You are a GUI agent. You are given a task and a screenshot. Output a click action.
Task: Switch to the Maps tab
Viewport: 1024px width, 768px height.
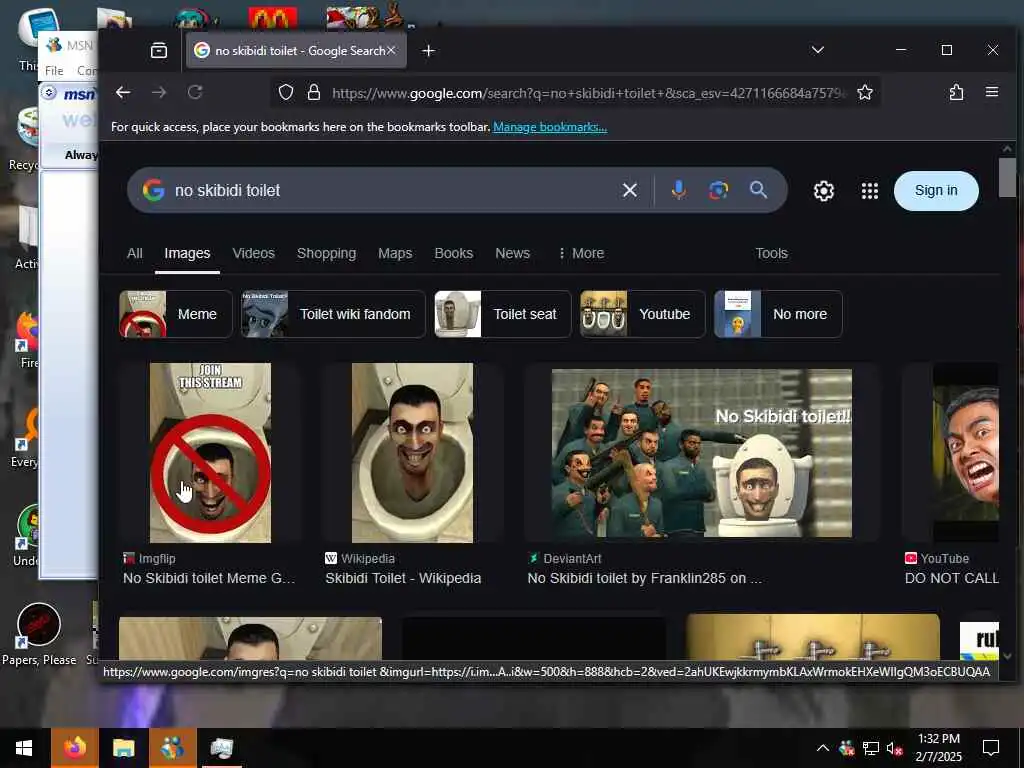(x=395, y=253)
